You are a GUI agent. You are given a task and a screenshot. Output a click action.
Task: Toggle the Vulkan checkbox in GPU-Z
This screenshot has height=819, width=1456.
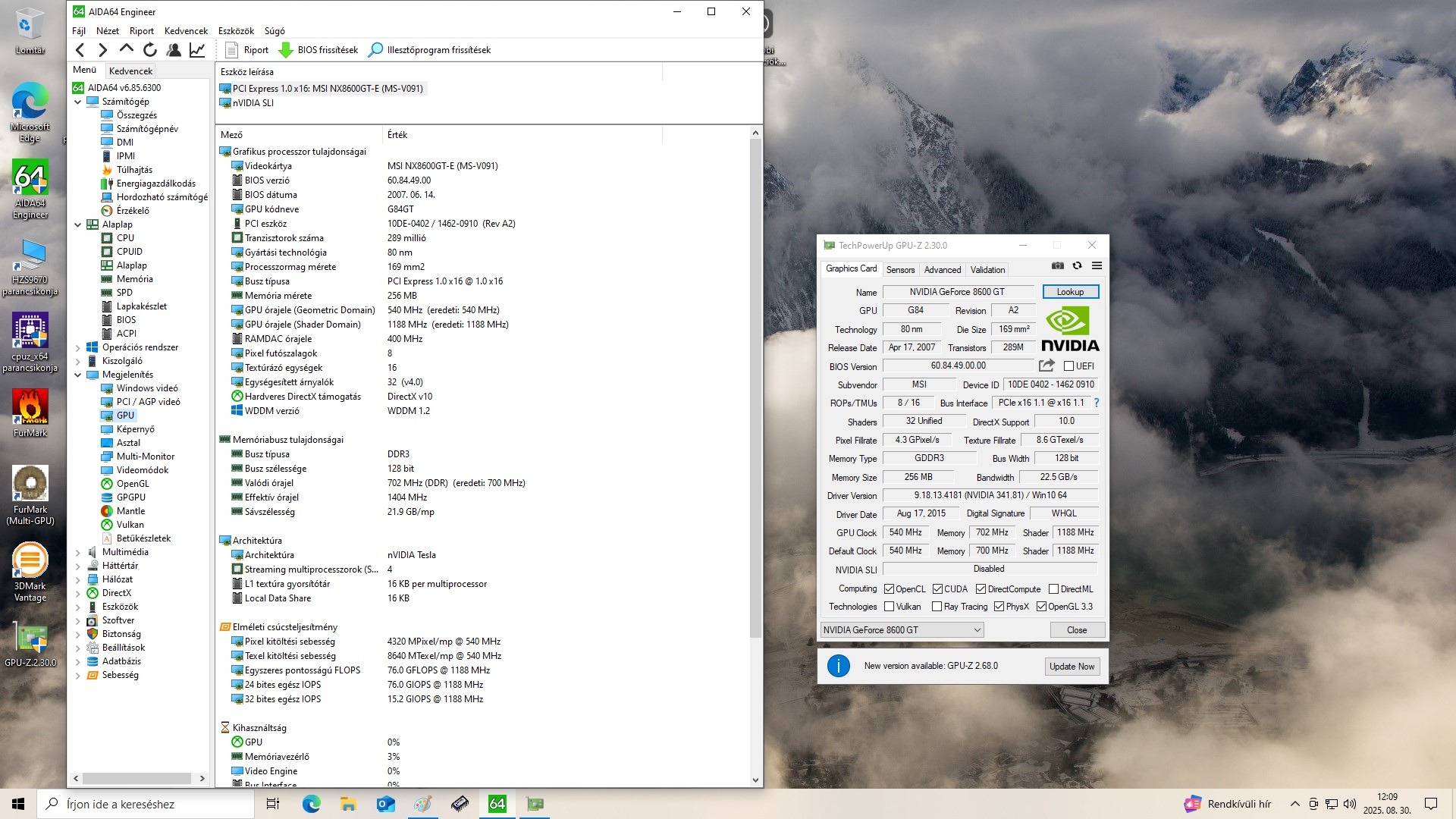tap(889, 607)
